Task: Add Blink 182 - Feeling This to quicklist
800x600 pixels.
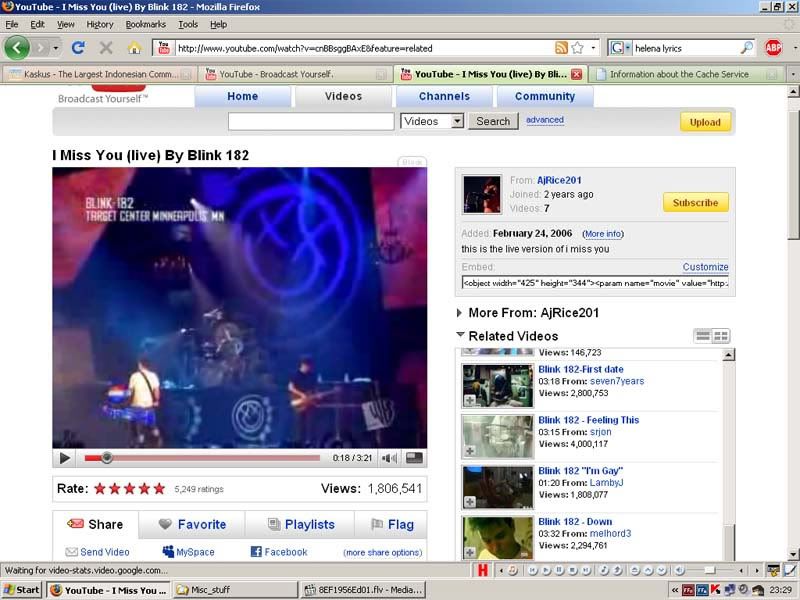Action: click(470, 451)
